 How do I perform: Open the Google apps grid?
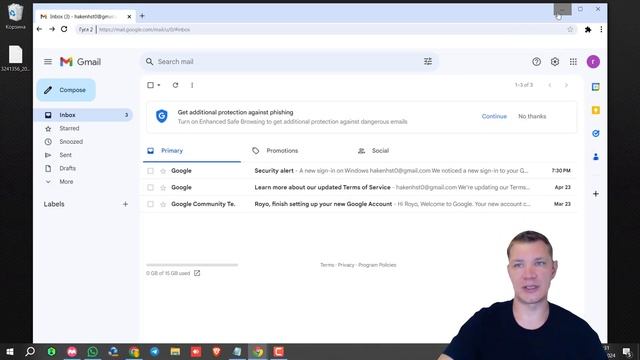point(573,62)
